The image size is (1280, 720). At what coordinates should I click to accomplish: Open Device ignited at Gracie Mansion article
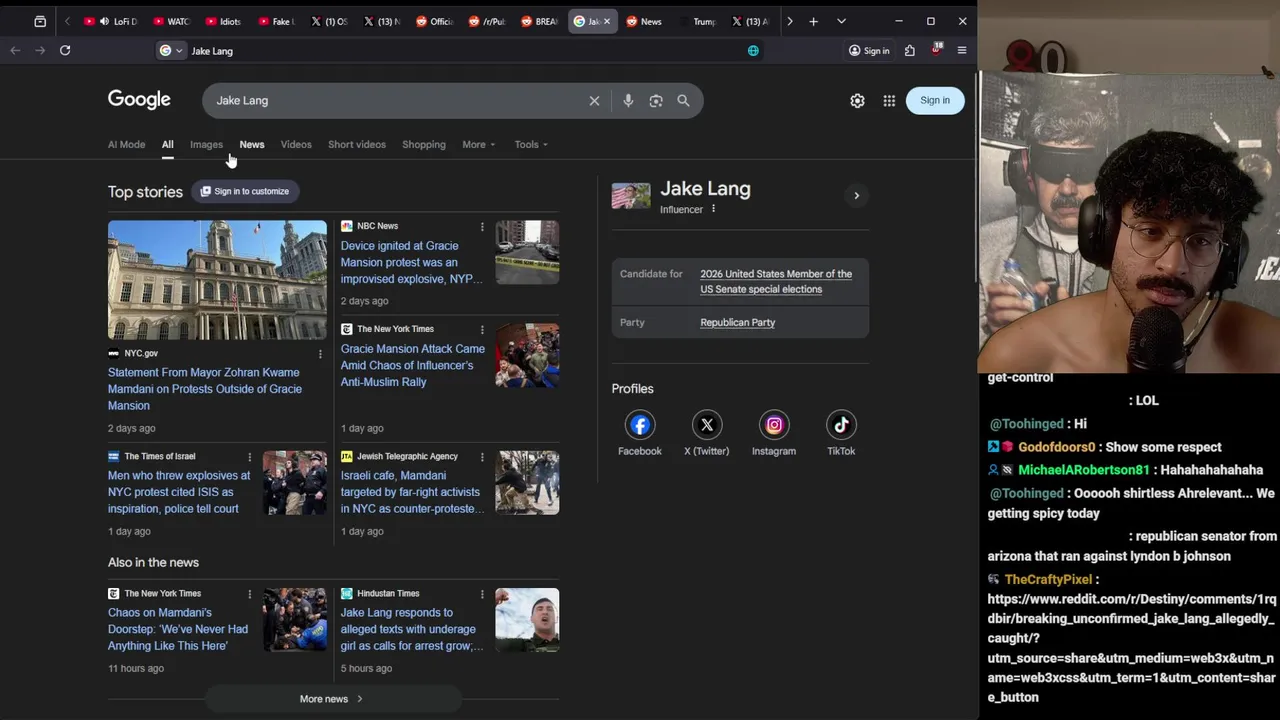coord(412,262)
